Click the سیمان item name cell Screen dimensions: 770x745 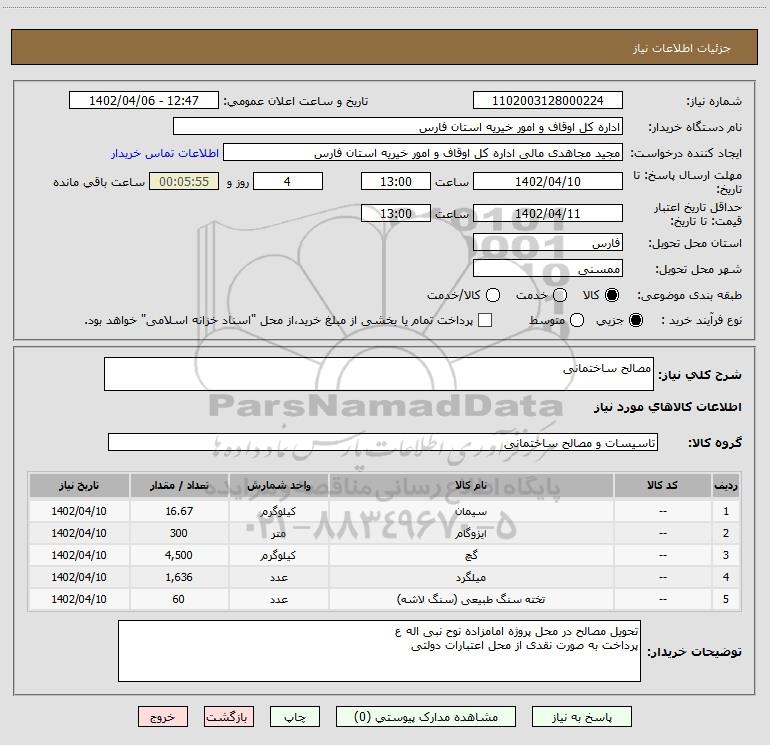(471, 511)
